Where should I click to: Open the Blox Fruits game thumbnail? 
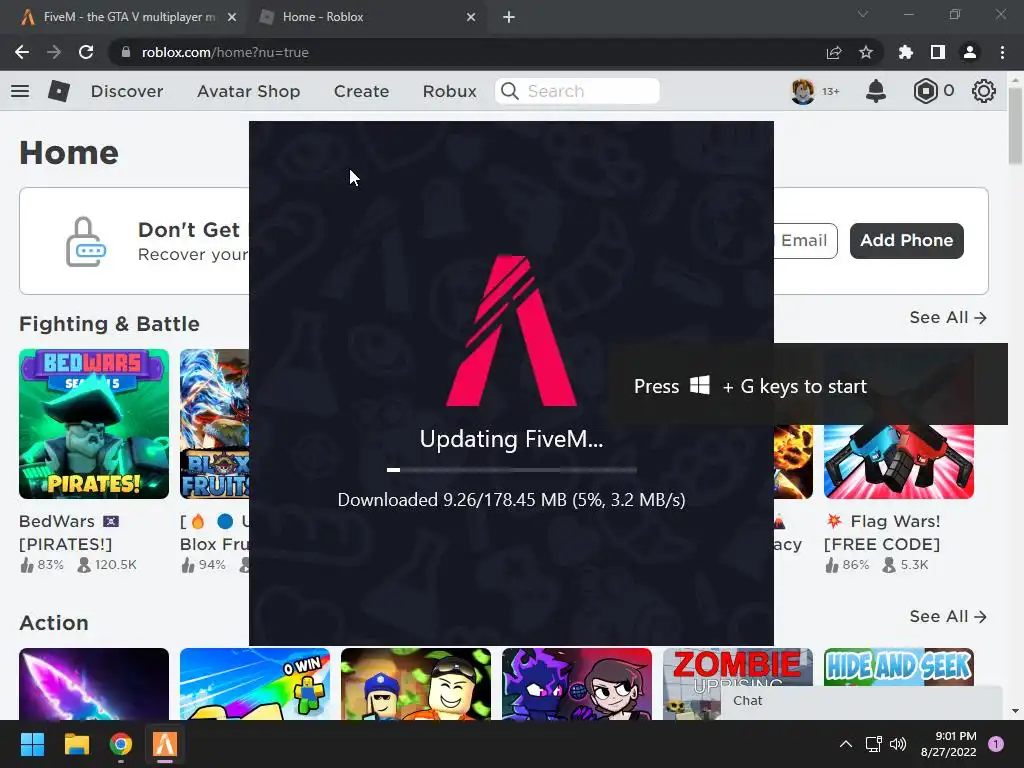214,424
